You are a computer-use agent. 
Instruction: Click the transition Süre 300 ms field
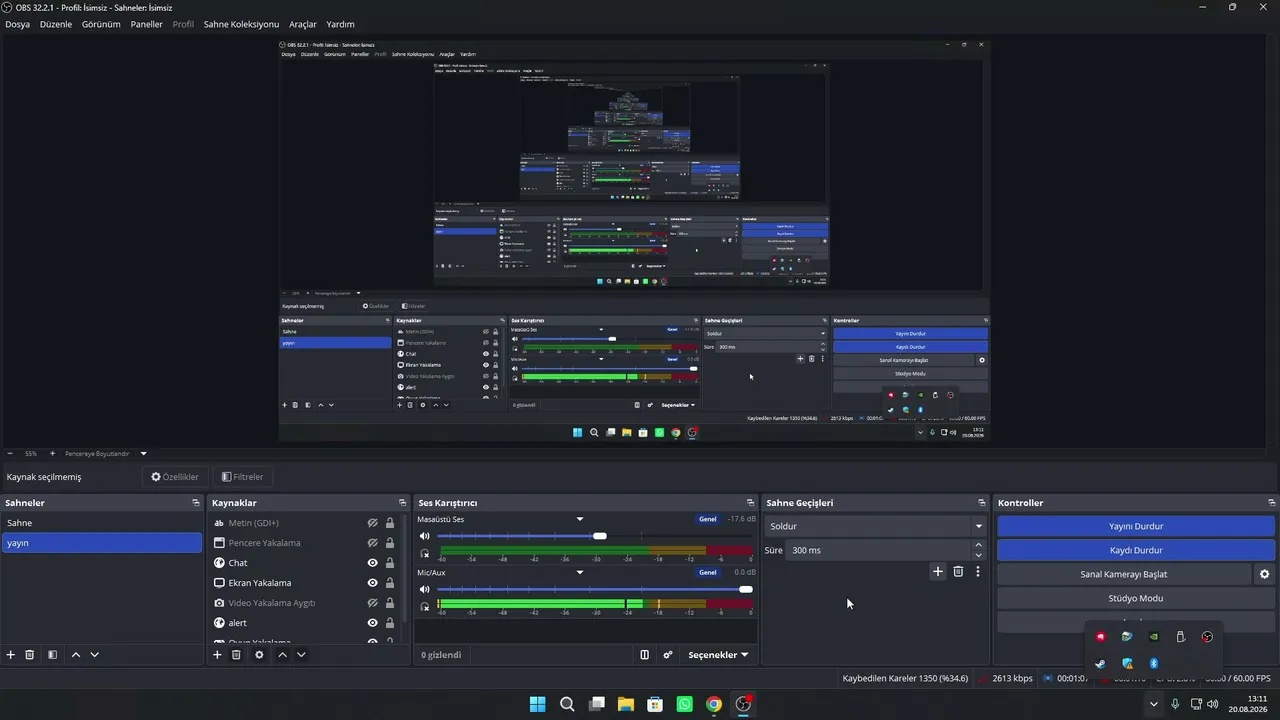[878, 550]
